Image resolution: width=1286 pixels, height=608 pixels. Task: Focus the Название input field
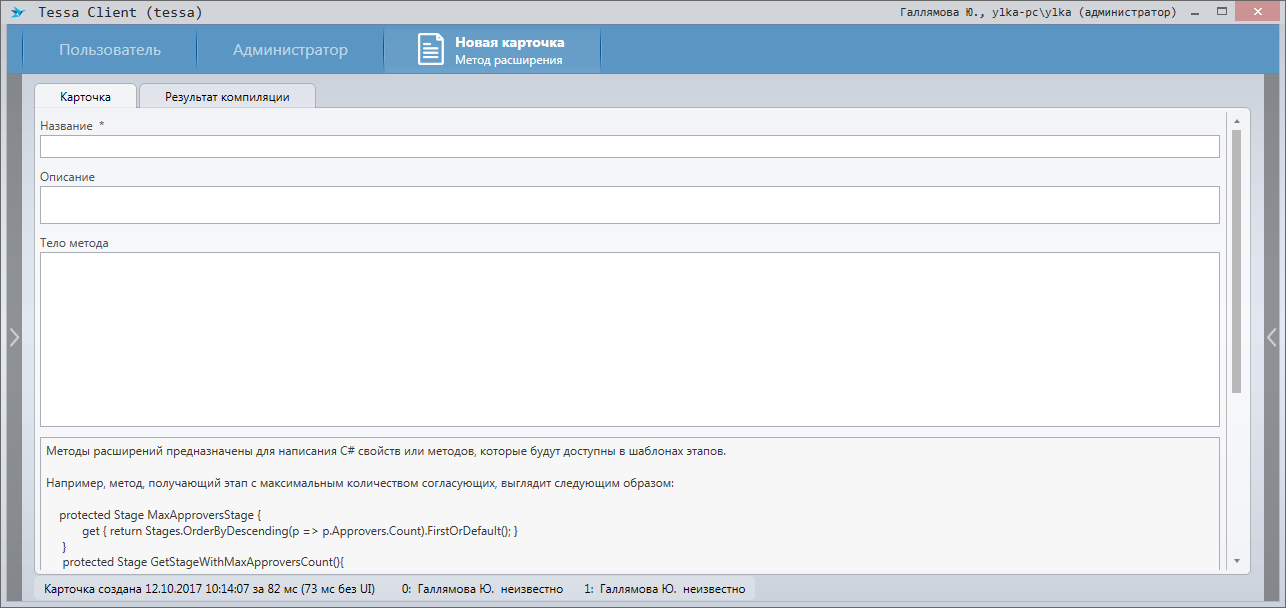point(629,147)
